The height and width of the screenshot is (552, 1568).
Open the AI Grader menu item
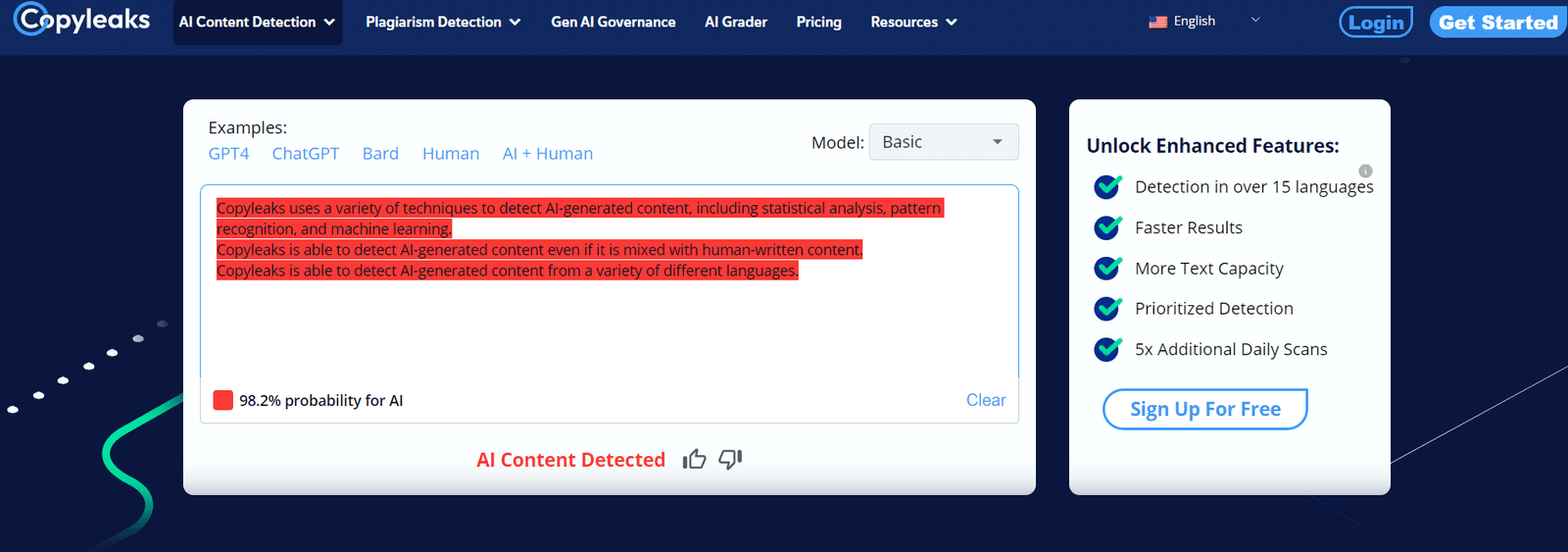click(736, 22)
